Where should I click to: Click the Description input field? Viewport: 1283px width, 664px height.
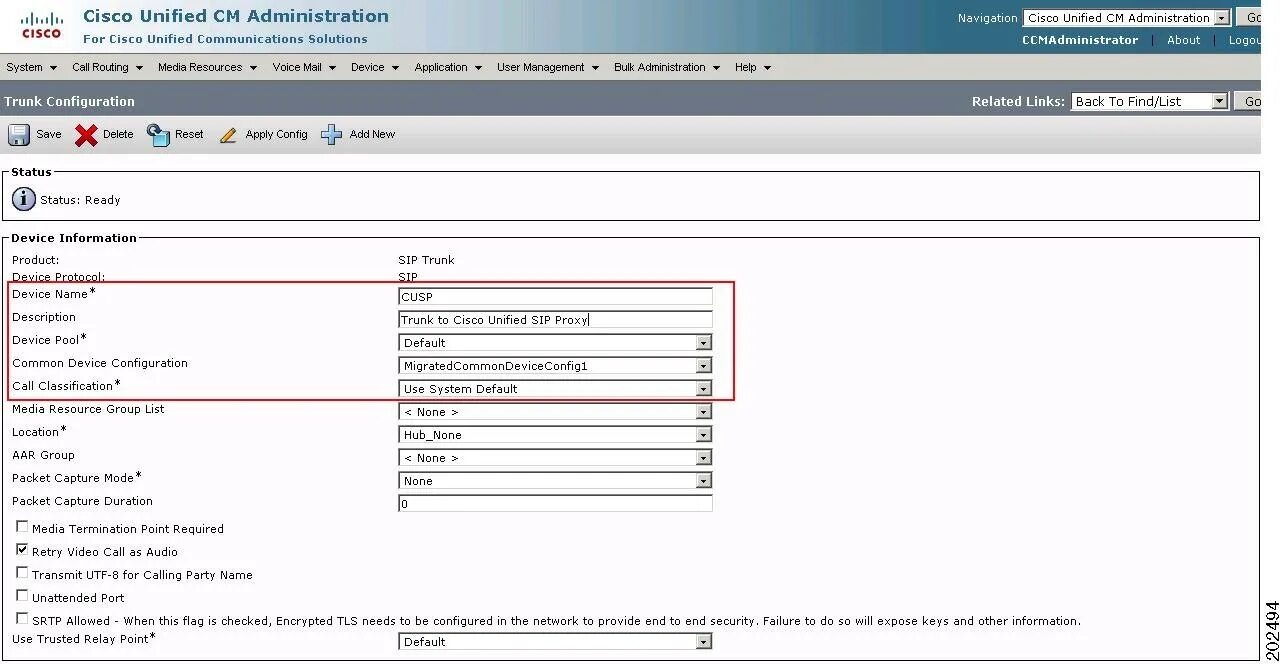click(555, 319)
